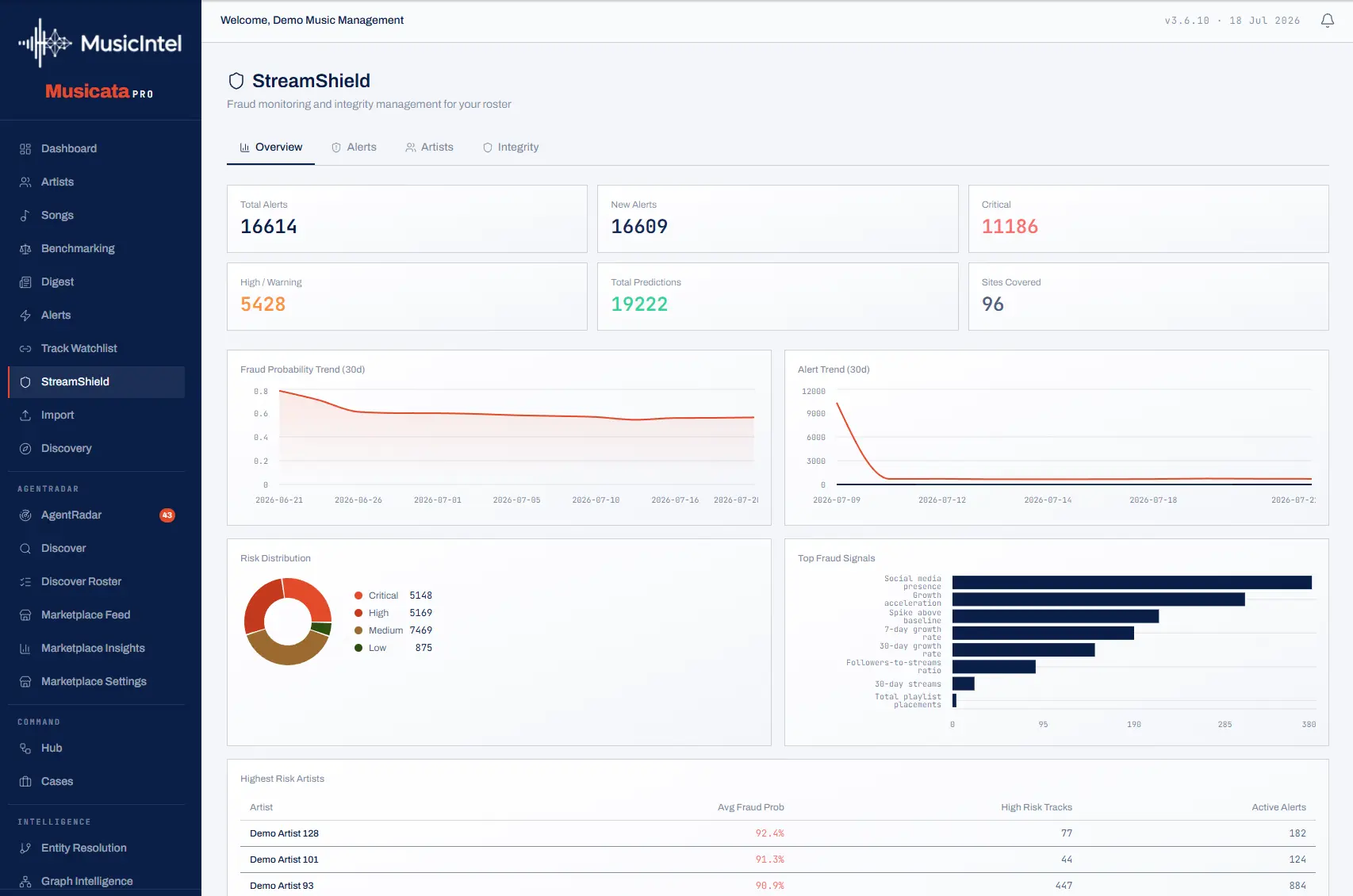
Task: Click the Discover search icon
Action: pyautogui.click(x=25, y=549)
